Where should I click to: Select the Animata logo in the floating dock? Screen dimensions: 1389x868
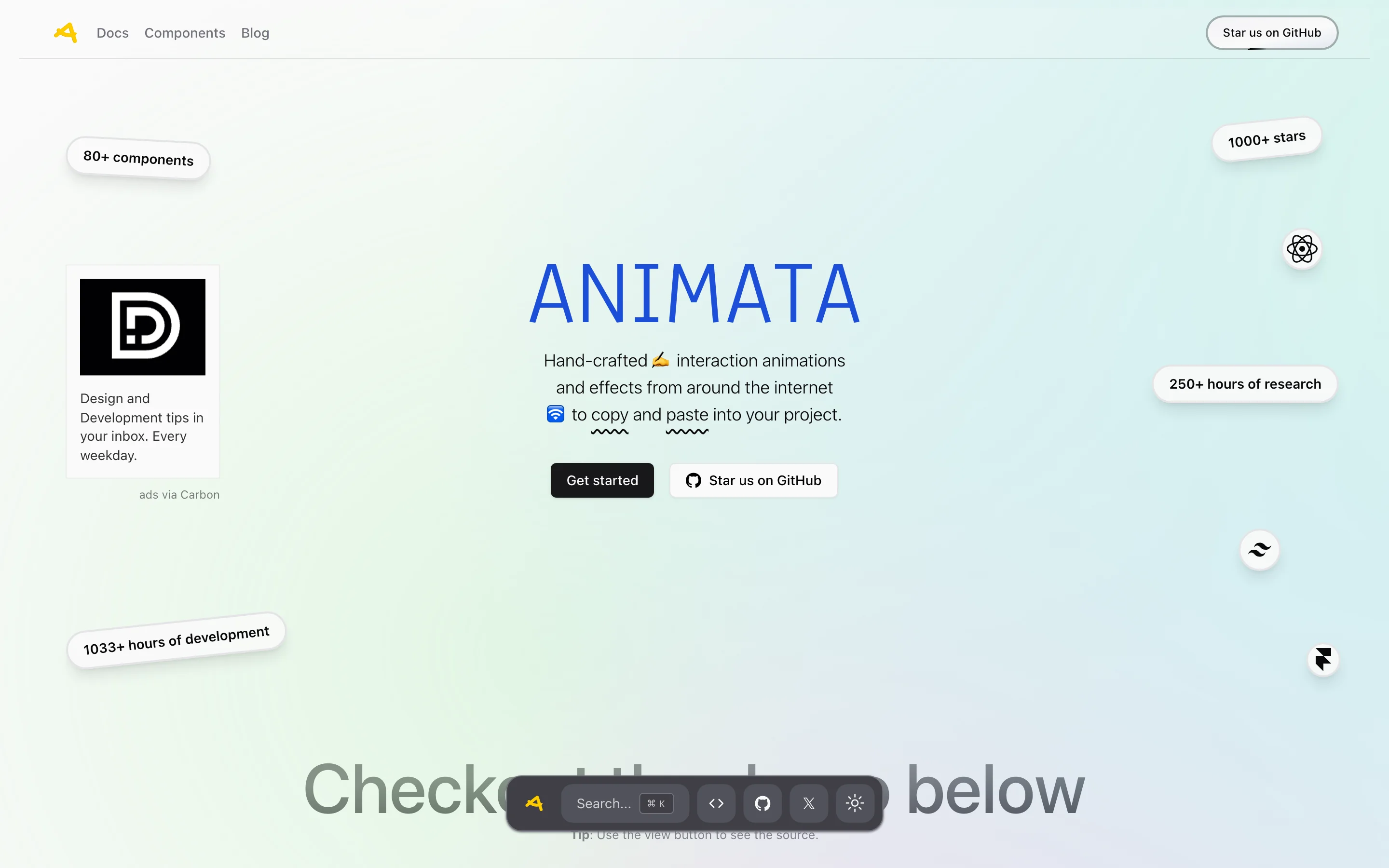tap(534, 803)
